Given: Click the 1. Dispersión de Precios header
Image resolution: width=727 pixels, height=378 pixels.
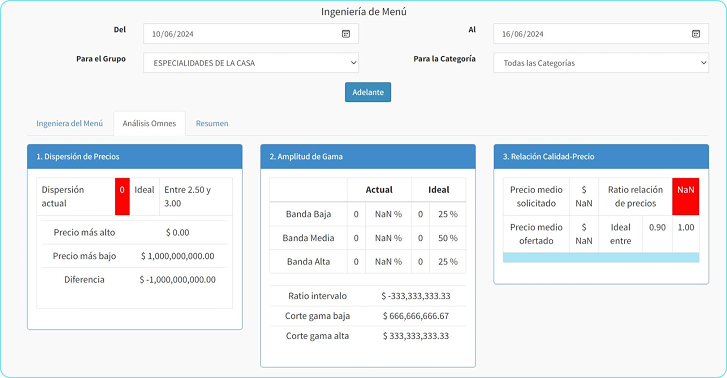Looking at the screenshot, I should (x=134, y=156).
